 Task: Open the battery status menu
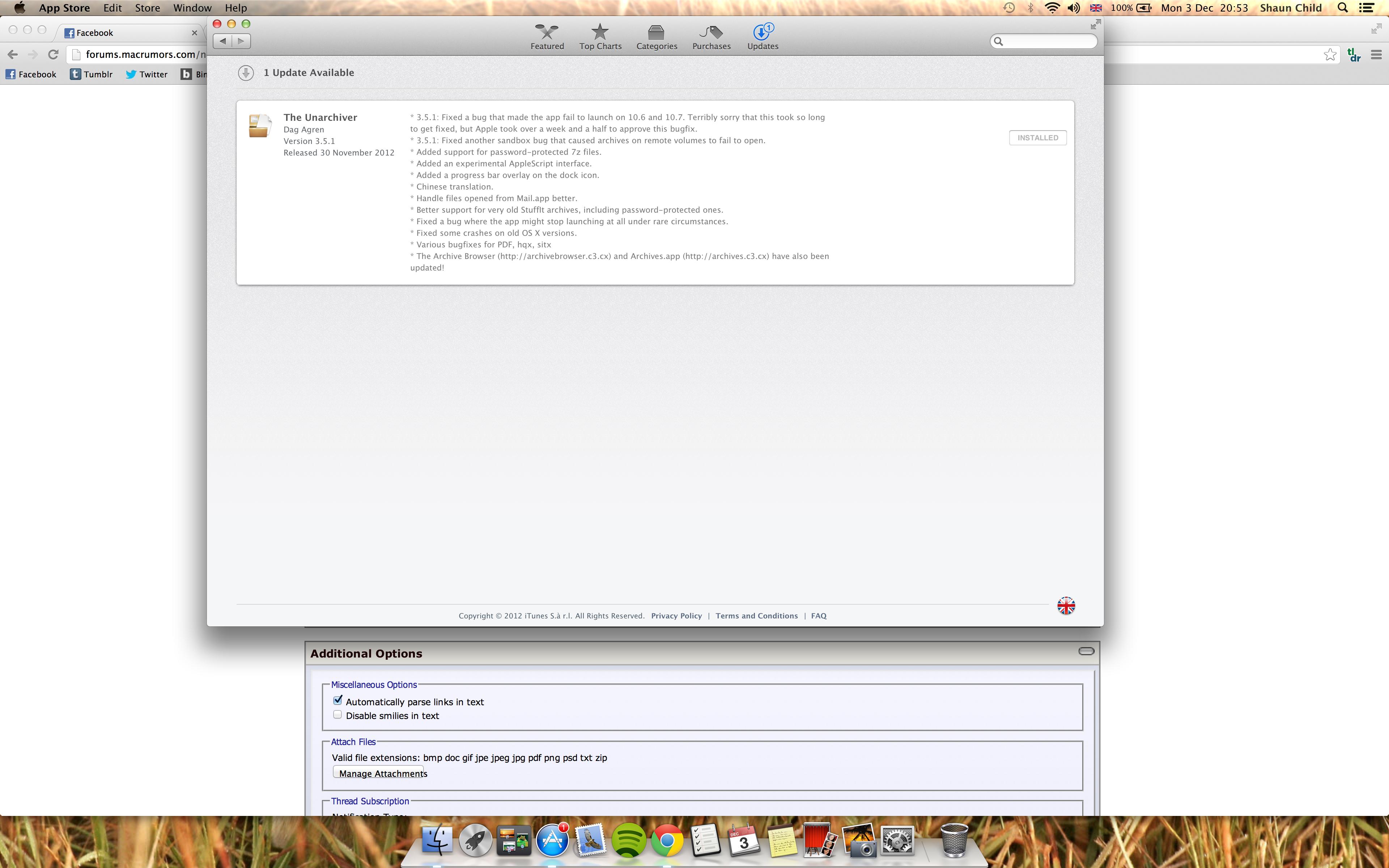pyautogui.click(x=1131, y=8)
